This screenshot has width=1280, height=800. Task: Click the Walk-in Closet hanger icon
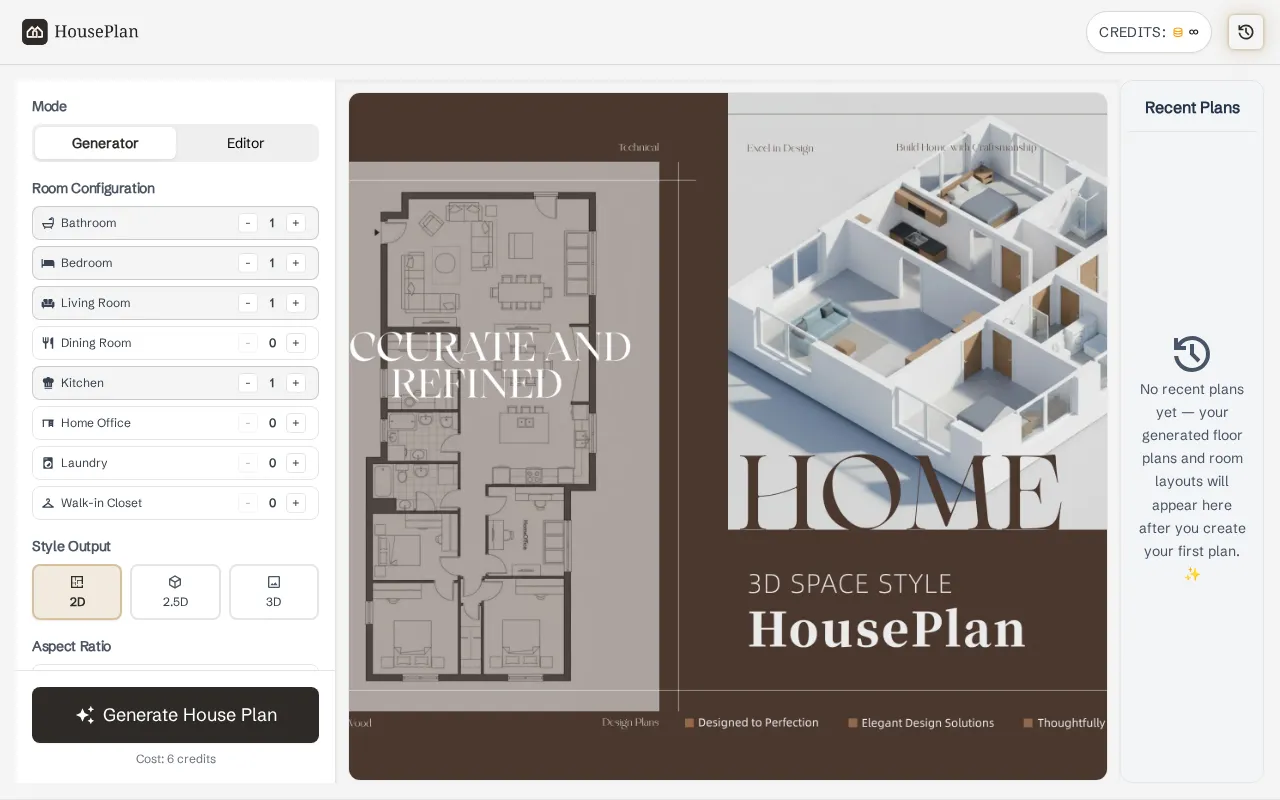click(48, 503)
